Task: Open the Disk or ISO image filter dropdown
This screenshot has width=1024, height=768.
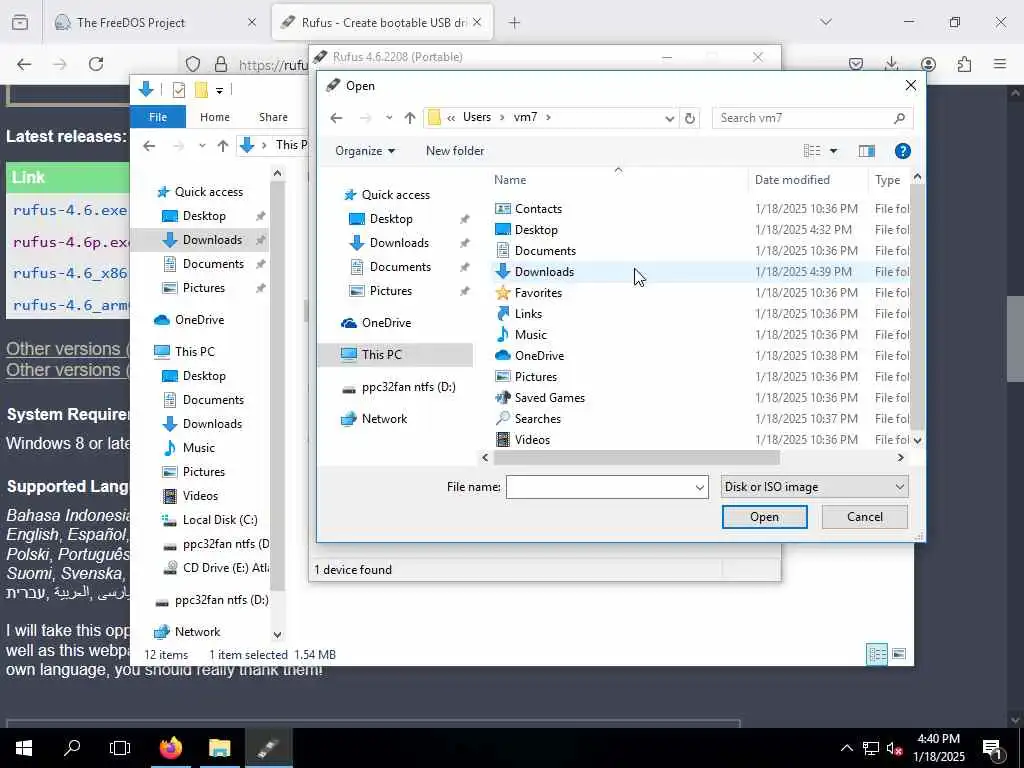Action: point(814,487)
